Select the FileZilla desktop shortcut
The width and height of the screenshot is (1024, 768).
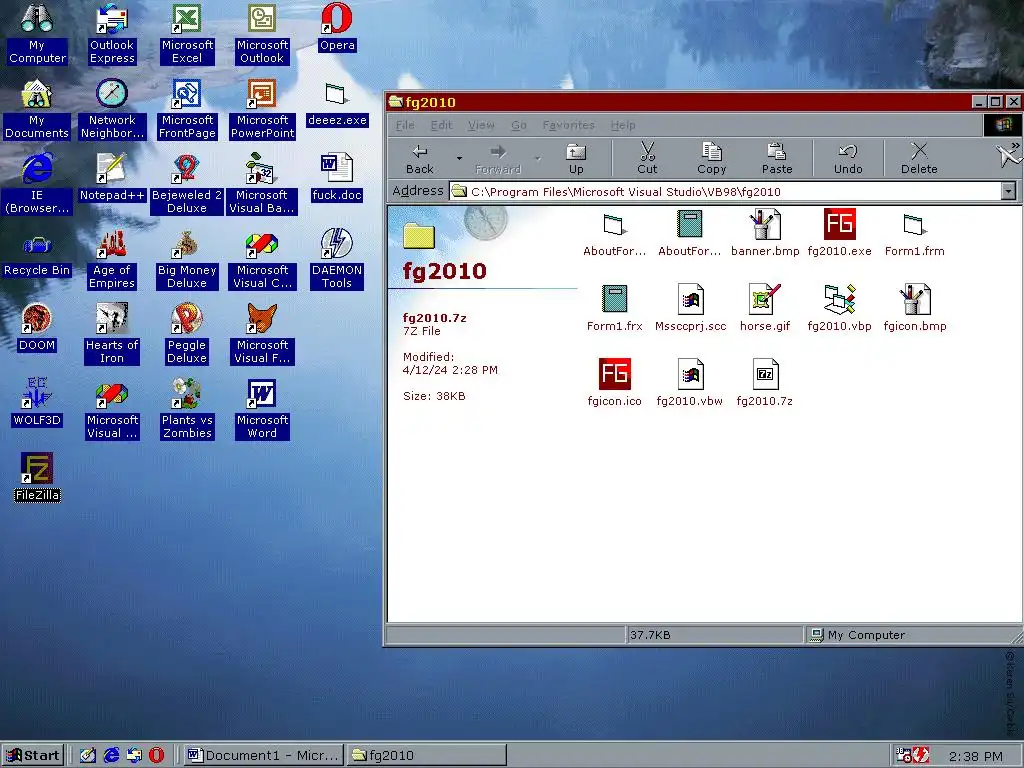click(37, 478)
